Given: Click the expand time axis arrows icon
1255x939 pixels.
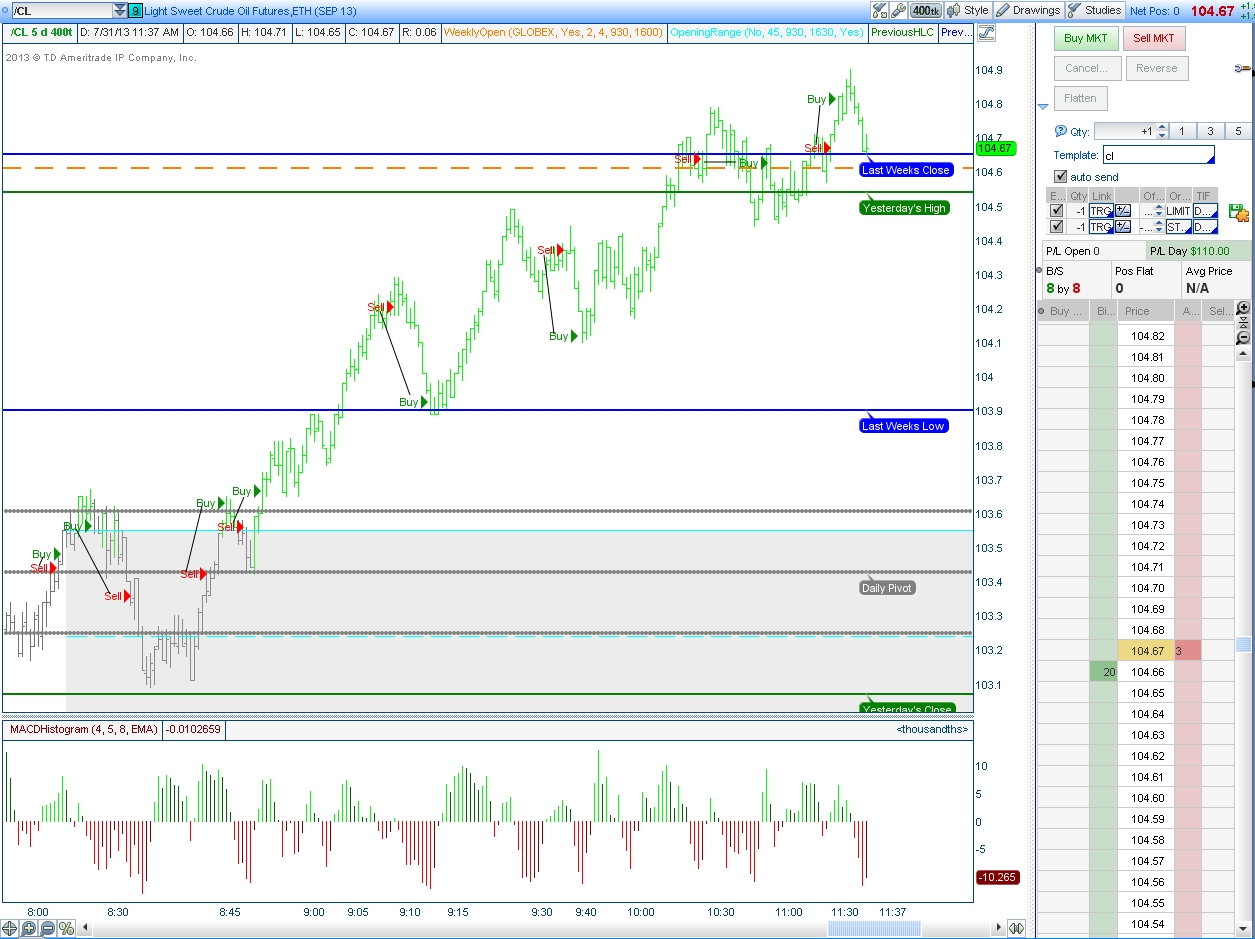Looking at the screenshot, I should point(1016,928).
